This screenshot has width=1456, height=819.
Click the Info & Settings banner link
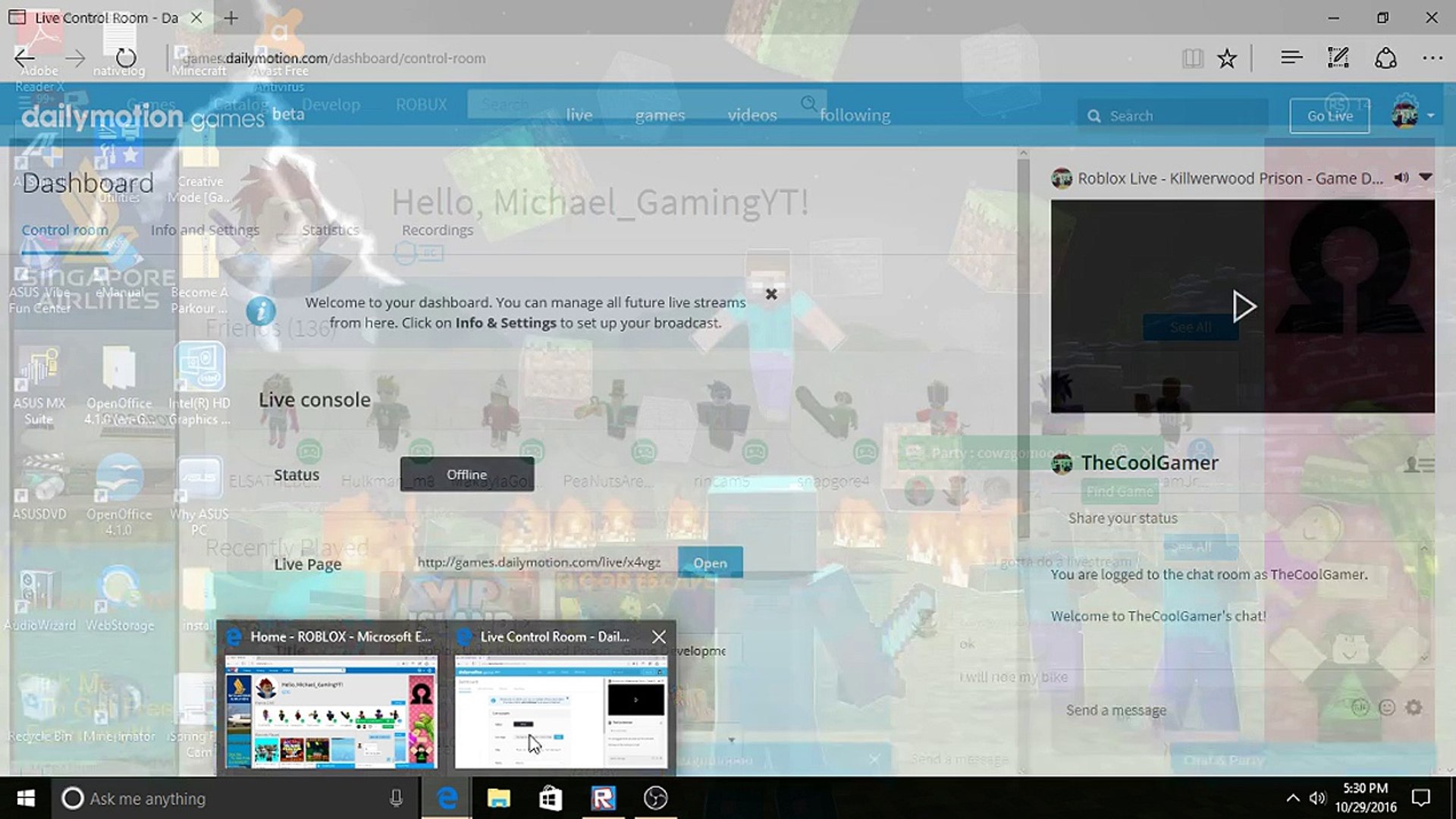pyautogui.click(x=506, y=323)
